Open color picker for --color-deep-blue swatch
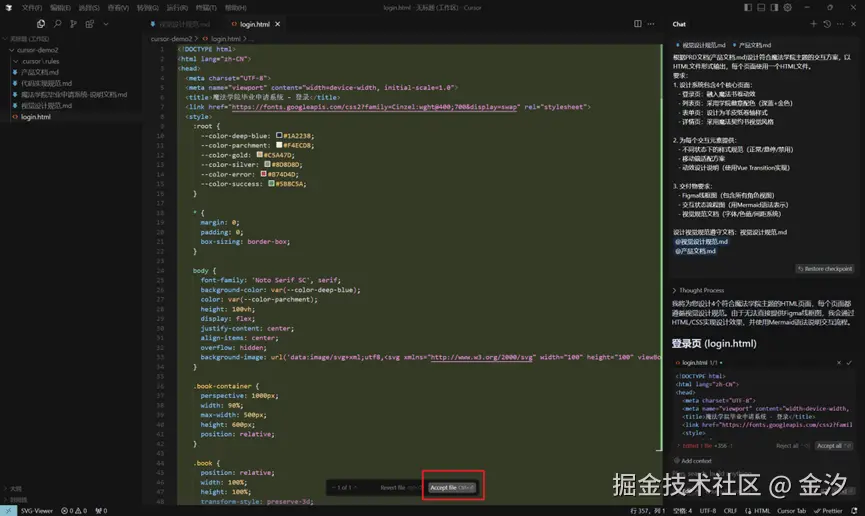The width and height of the screenshot is (865, 516). pyautogui.click(x=279, y=135)
